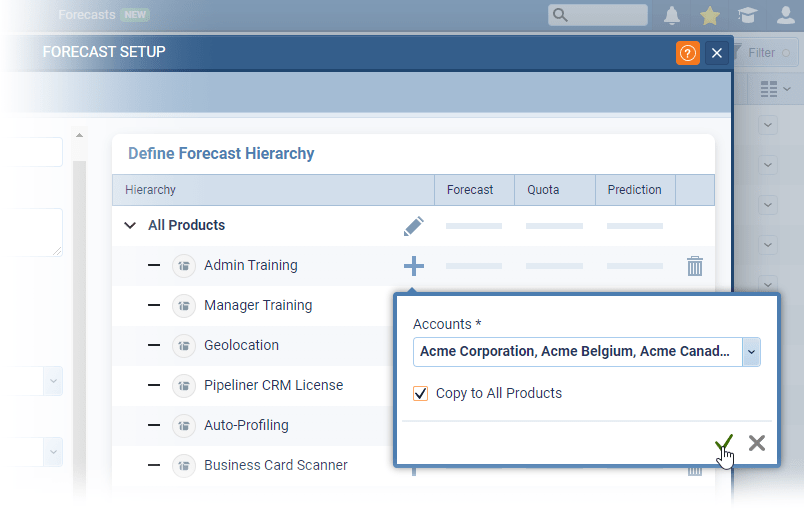804x514 pixels.
Task: Click the Quota column header
Action: click(x=543, y=190)
